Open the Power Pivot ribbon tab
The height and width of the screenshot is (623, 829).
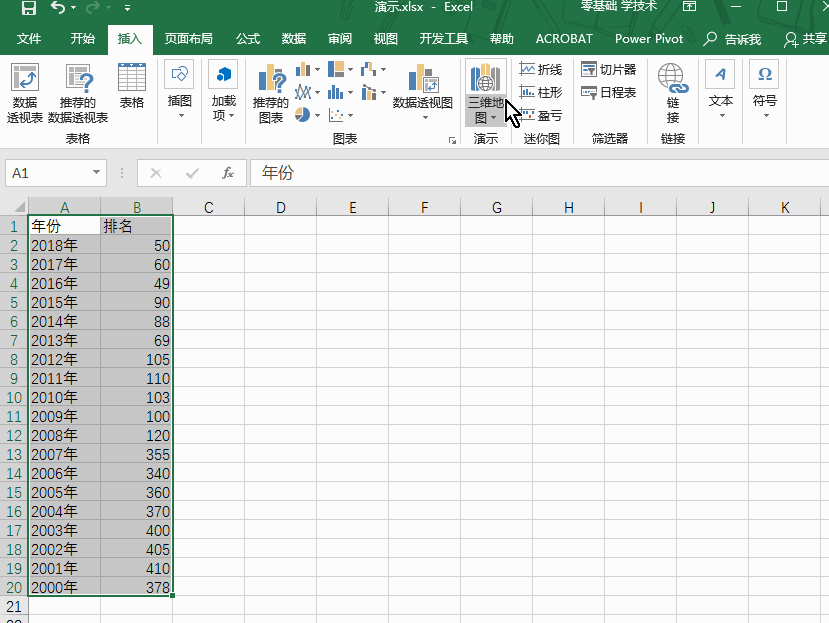[x=649, y=39]
